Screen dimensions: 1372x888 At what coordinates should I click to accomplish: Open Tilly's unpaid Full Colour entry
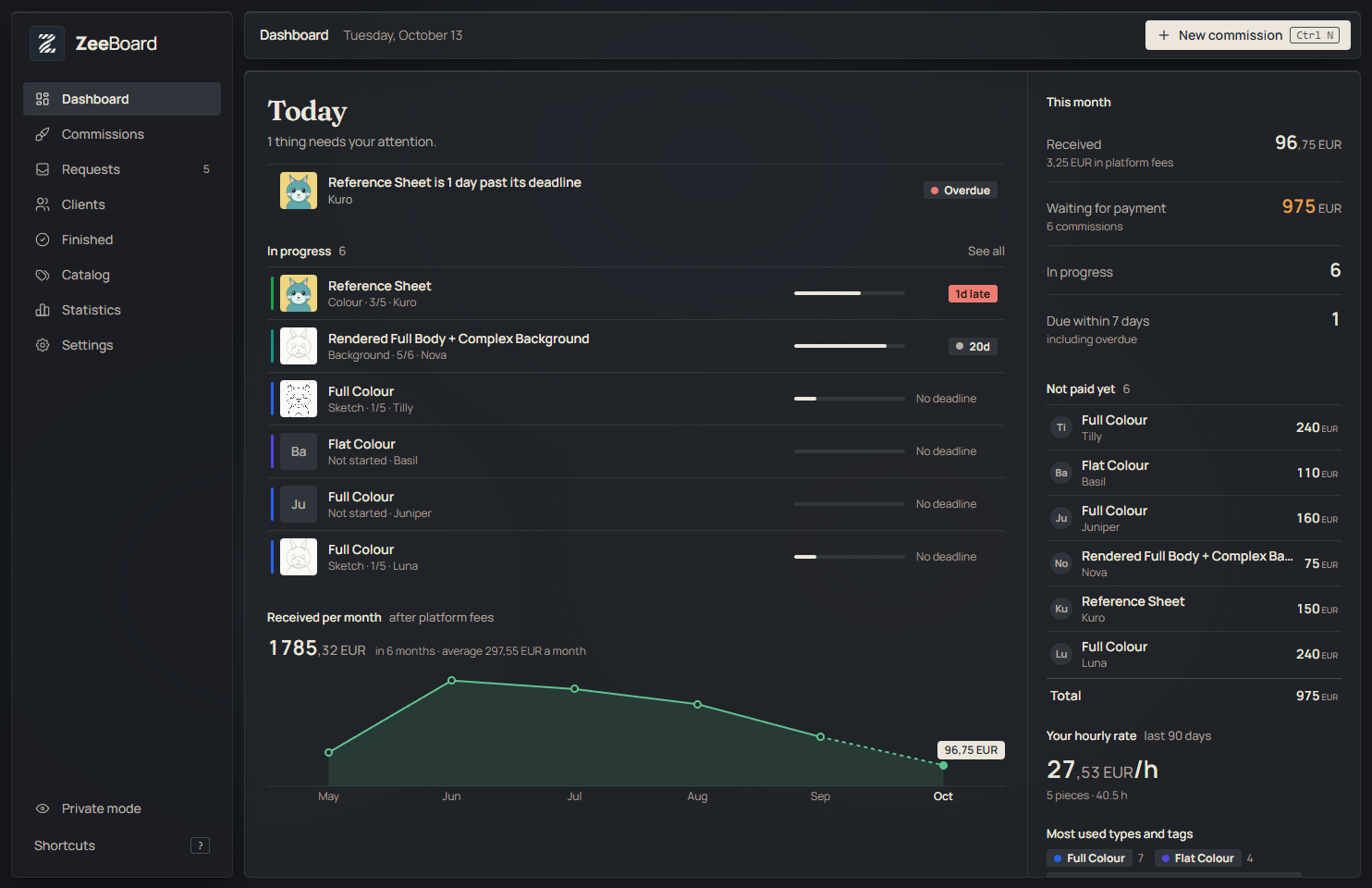[1194, 427]
